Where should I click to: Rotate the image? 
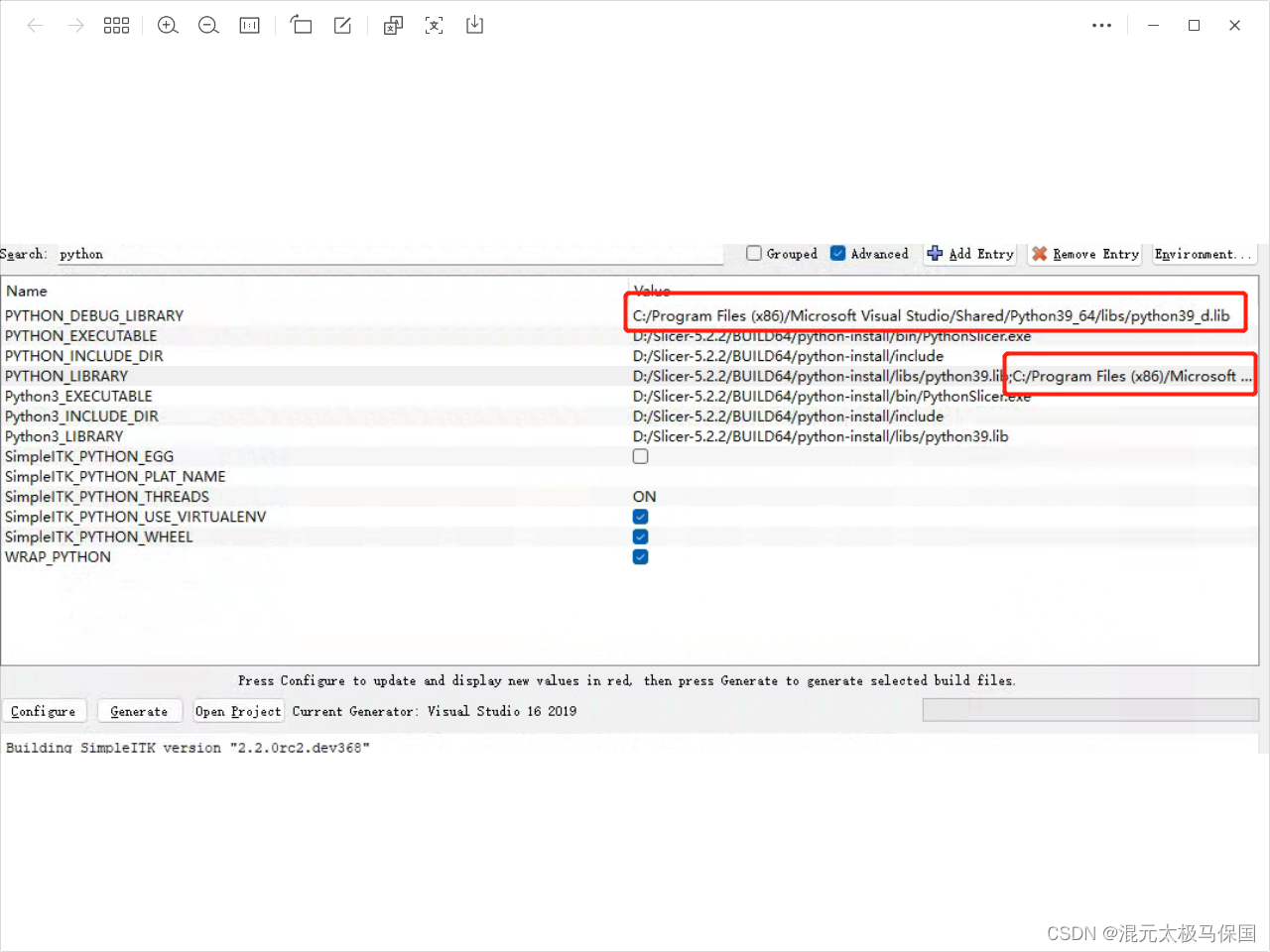tap(302, 25)
